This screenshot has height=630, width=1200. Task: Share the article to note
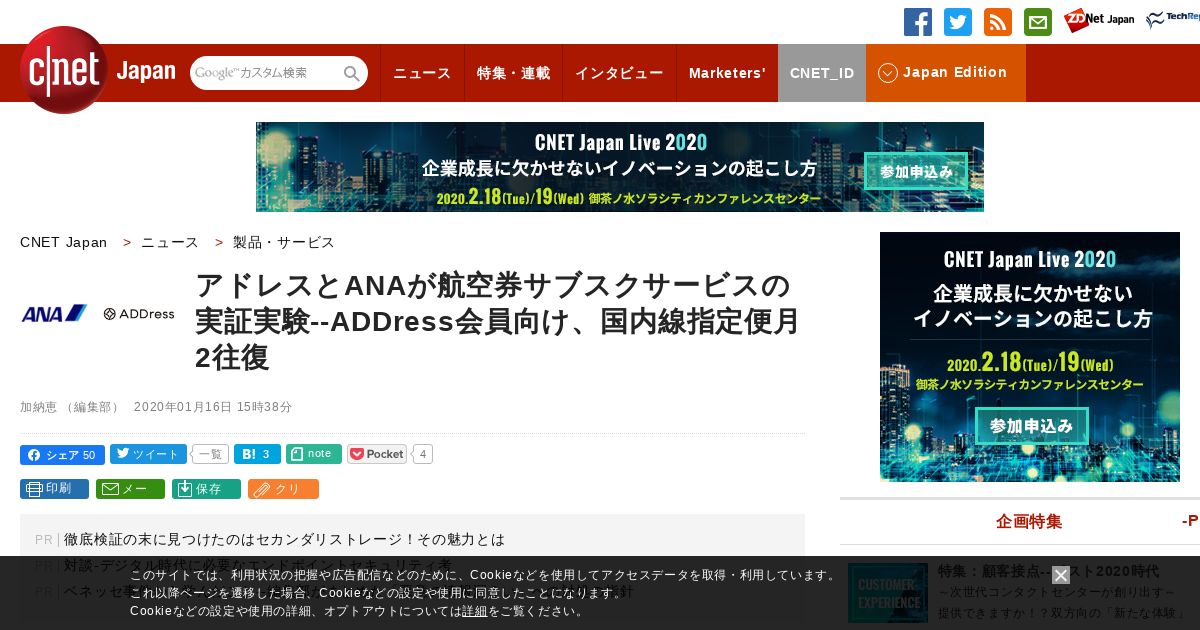[314, 454]
